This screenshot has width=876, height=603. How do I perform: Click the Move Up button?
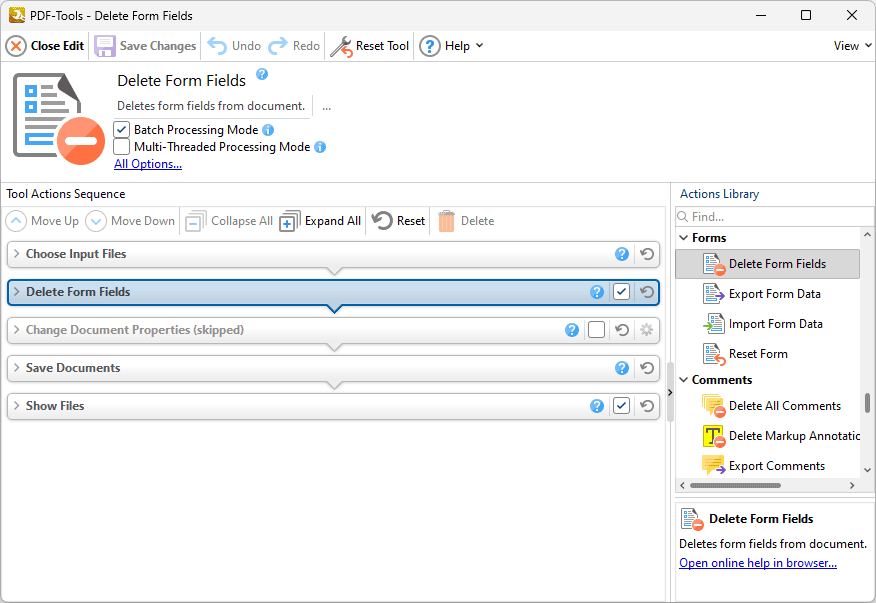(x=42, y=221)
